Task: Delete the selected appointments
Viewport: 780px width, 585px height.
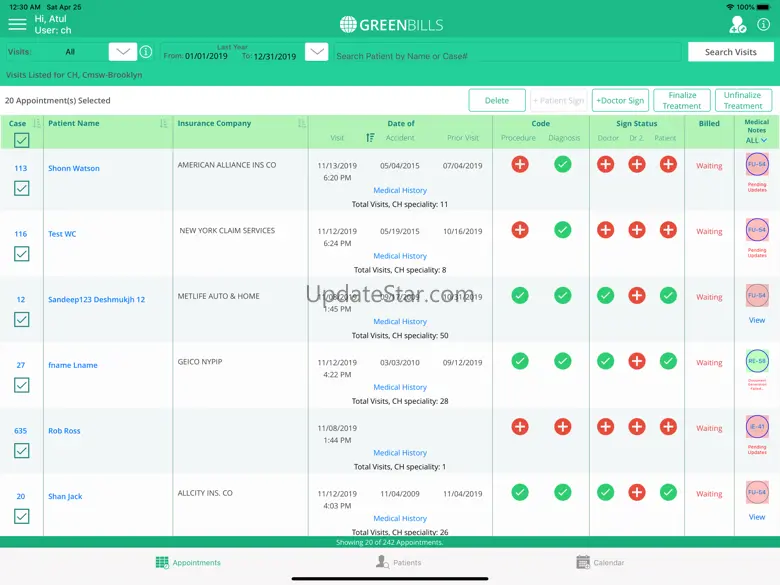Action: [x=496, y=100]
